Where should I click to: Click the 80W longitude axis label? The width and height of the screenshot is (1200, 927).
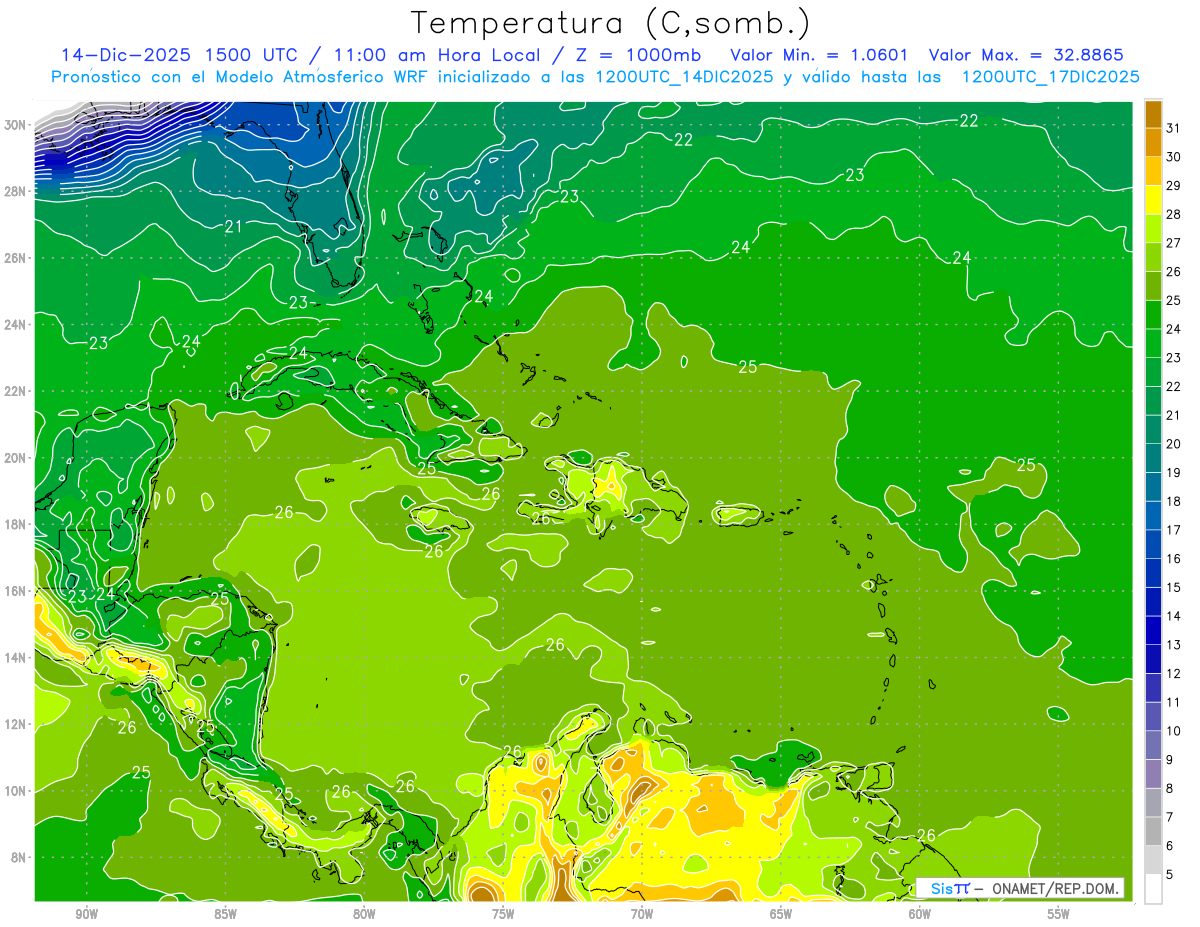[364, 914]
